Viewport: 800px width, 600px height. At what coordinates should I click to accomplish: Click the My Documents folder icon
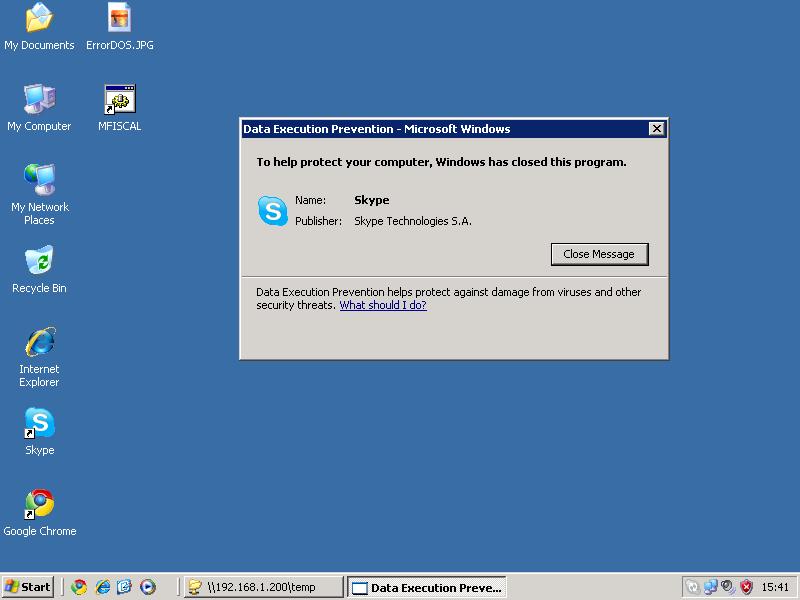pos(39,19)
